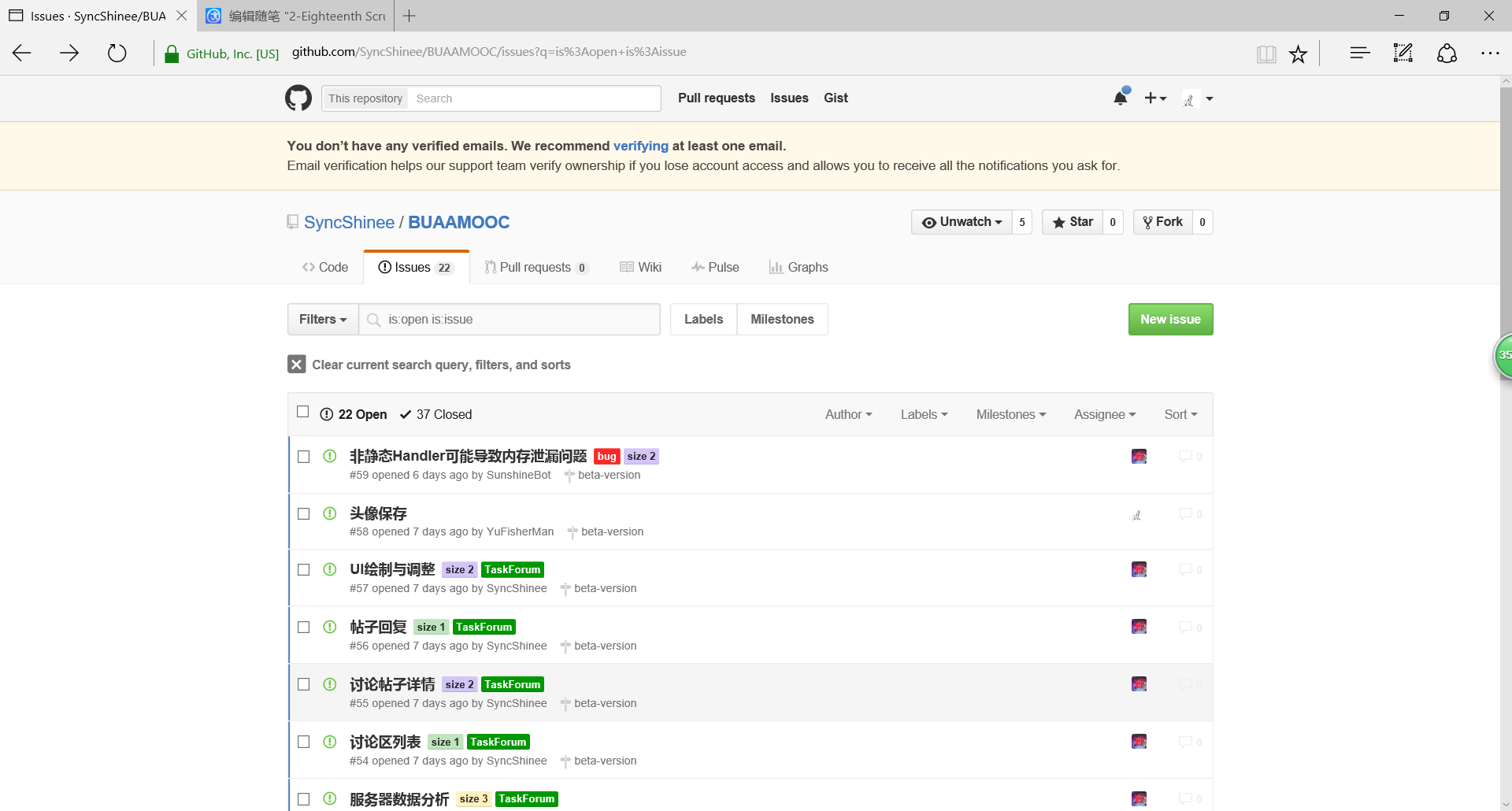1512x811 pixels.
Task: Fork the repository
Action: (1163, 222)
